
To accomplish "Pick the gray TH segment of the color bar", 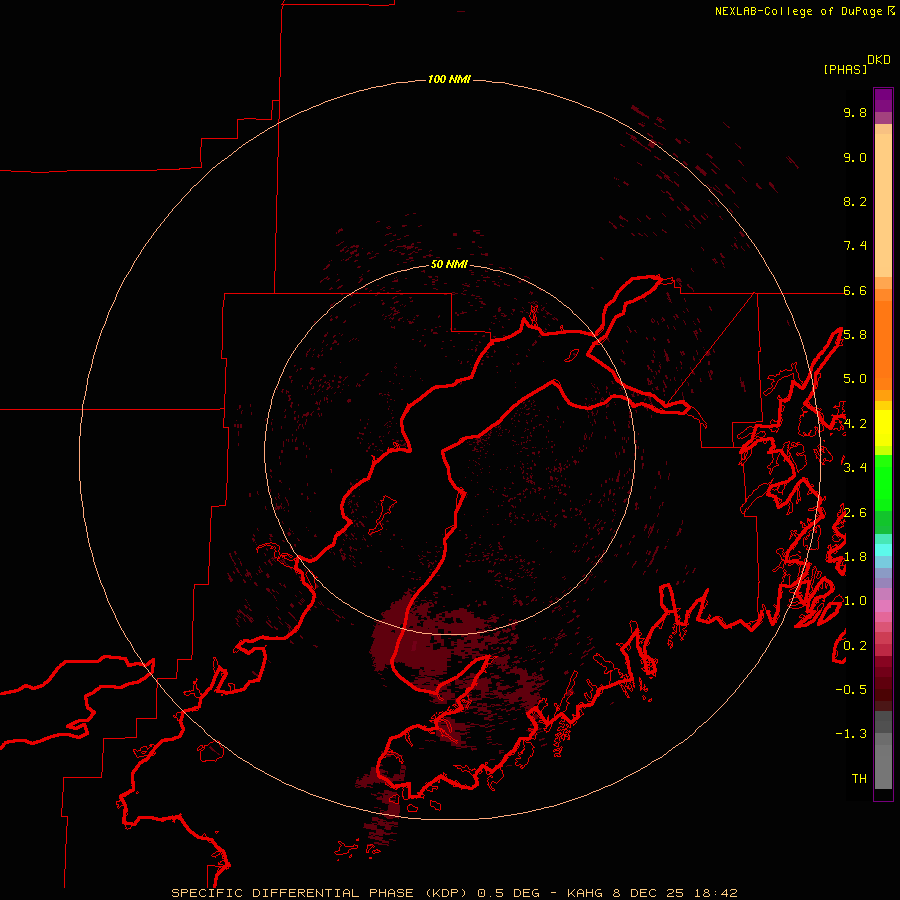I will 883,766.
